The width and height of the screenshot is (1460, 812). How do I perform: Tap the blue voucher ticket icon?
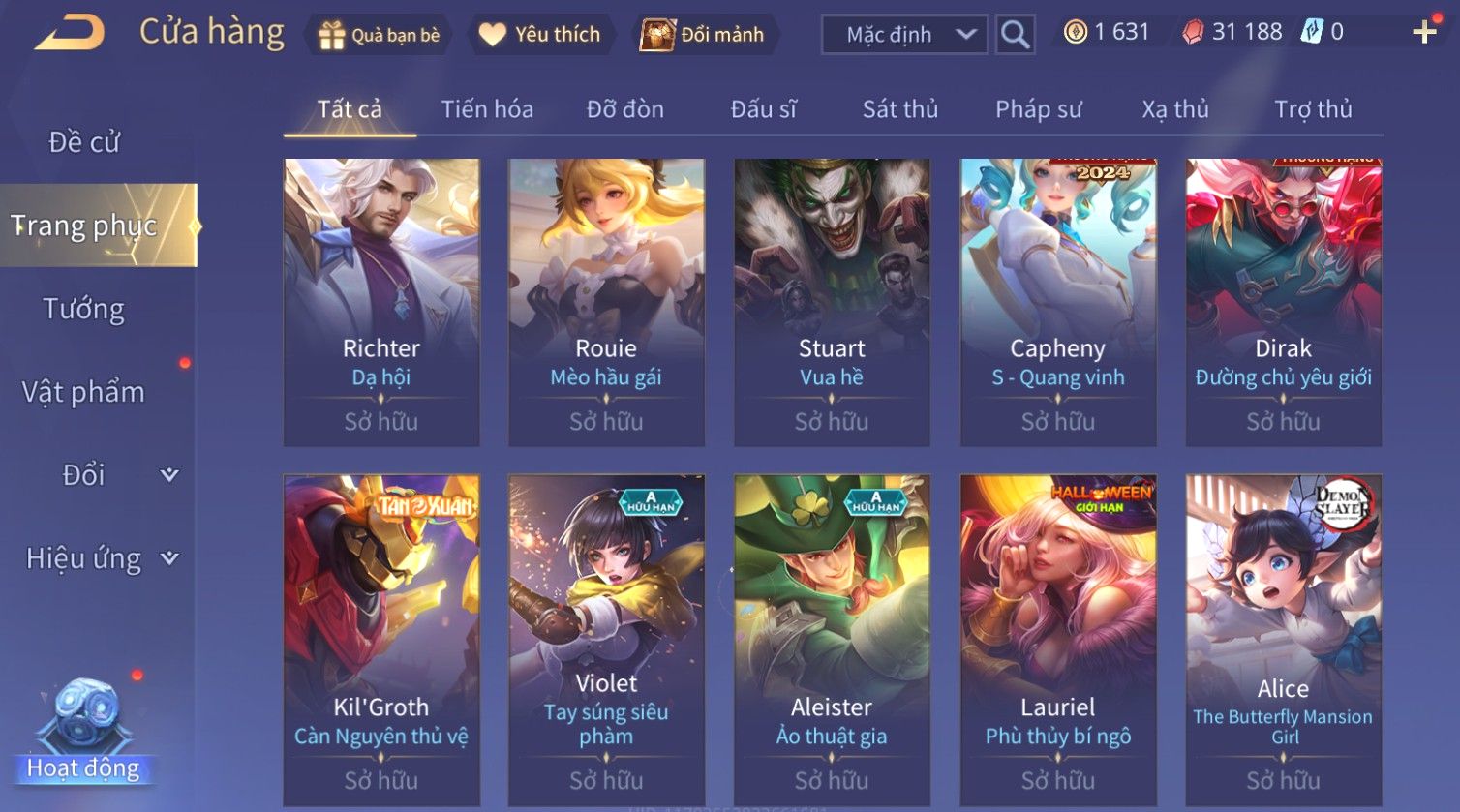[1311, 32]
